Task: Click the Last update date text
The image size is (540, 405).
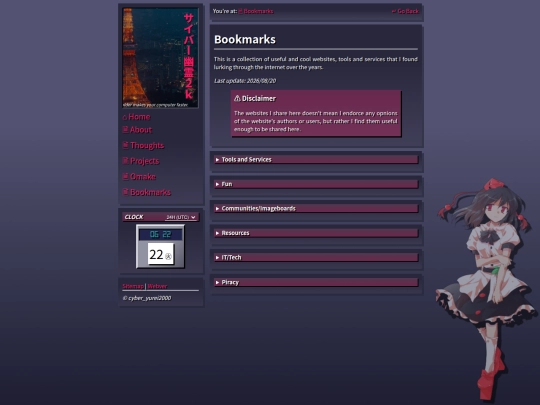Action: (x=245, y=81)
